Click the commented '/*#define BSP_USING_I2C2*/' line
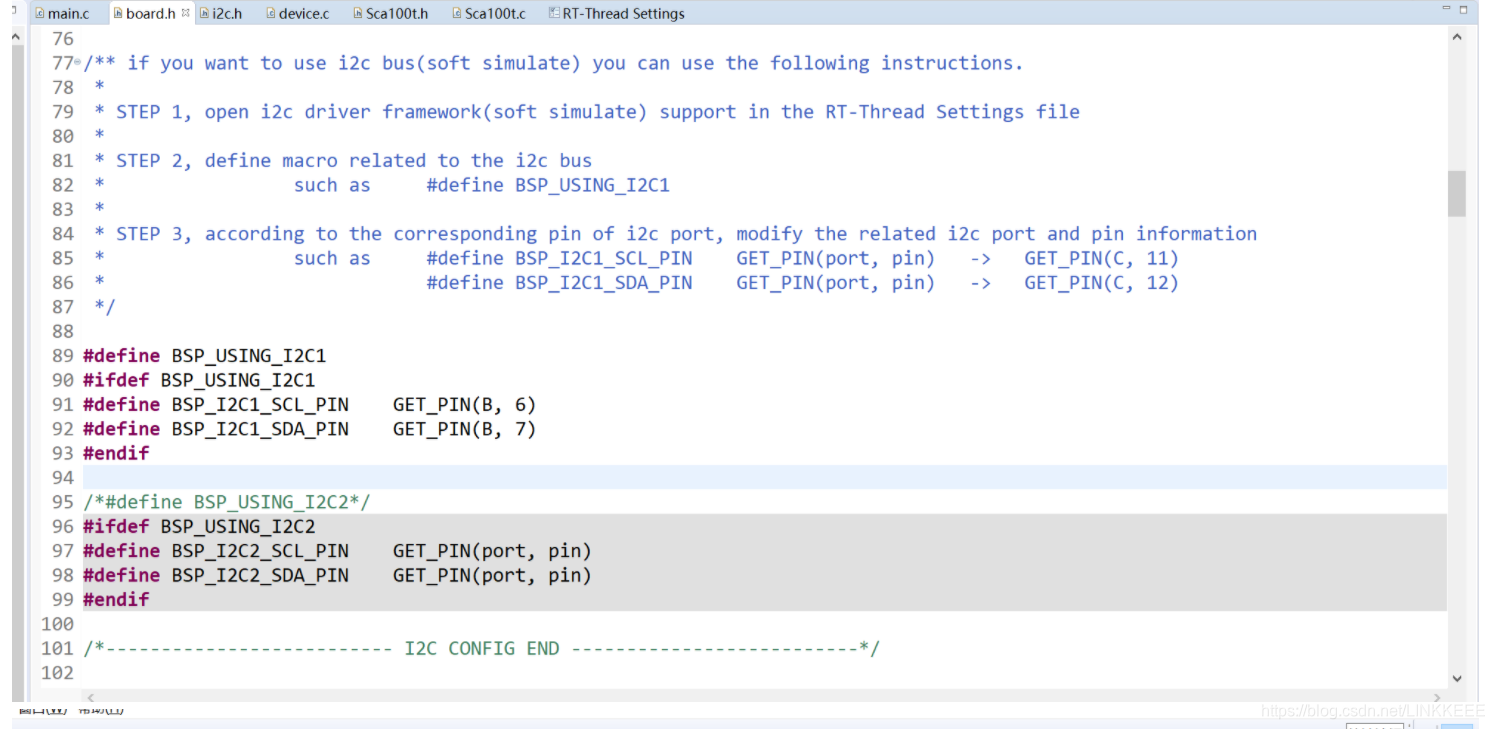The image size is (1494, 729). pyautogui.click(x=227, y=502)
